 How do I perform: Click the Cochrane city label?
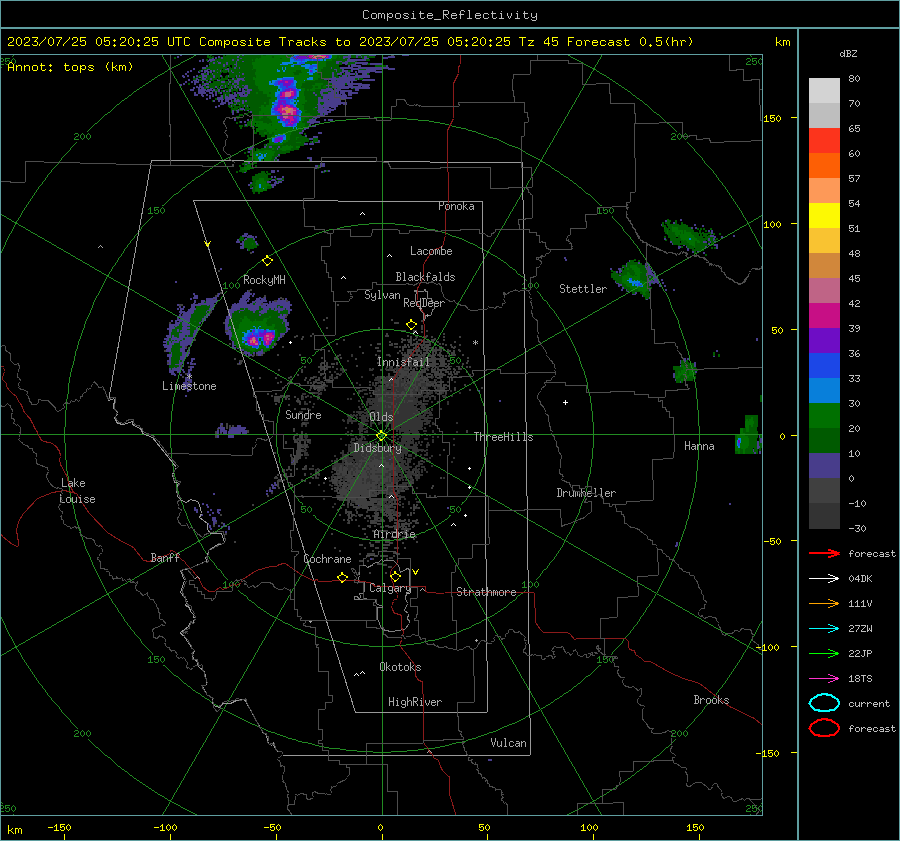point(327,559)
